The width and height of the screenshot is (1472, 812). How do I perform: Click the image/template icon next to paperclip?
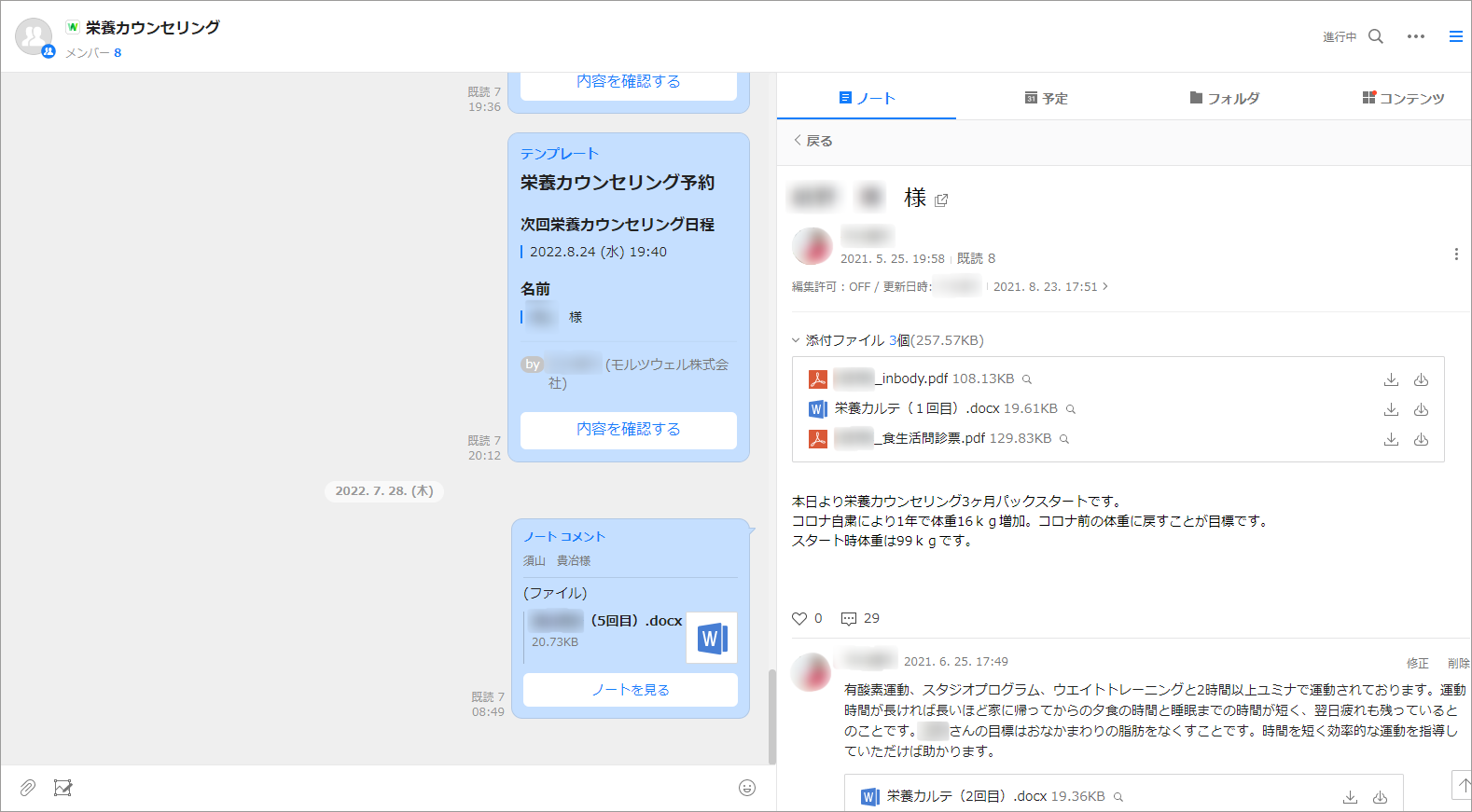click(x=62, y=788)
